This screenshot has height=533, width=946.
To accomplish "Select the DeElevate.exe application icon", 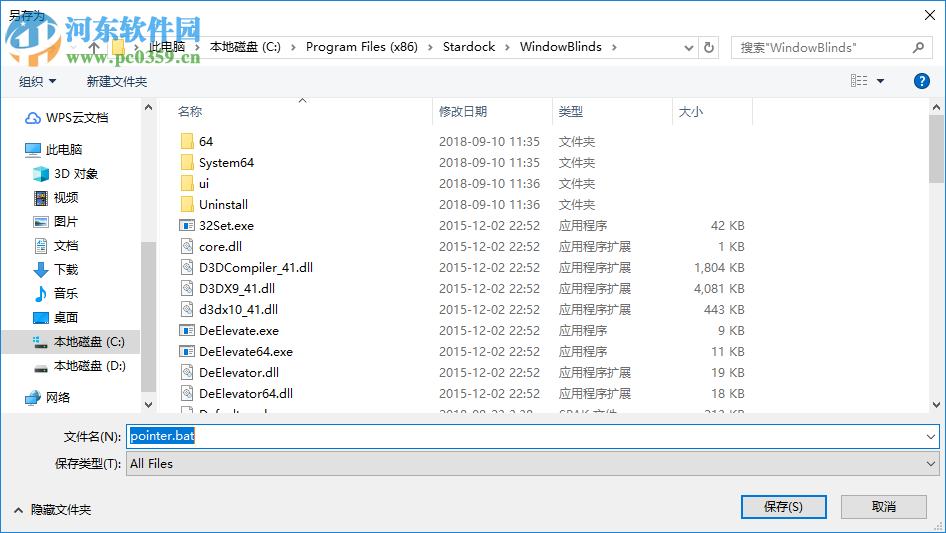I will [187, 331].
